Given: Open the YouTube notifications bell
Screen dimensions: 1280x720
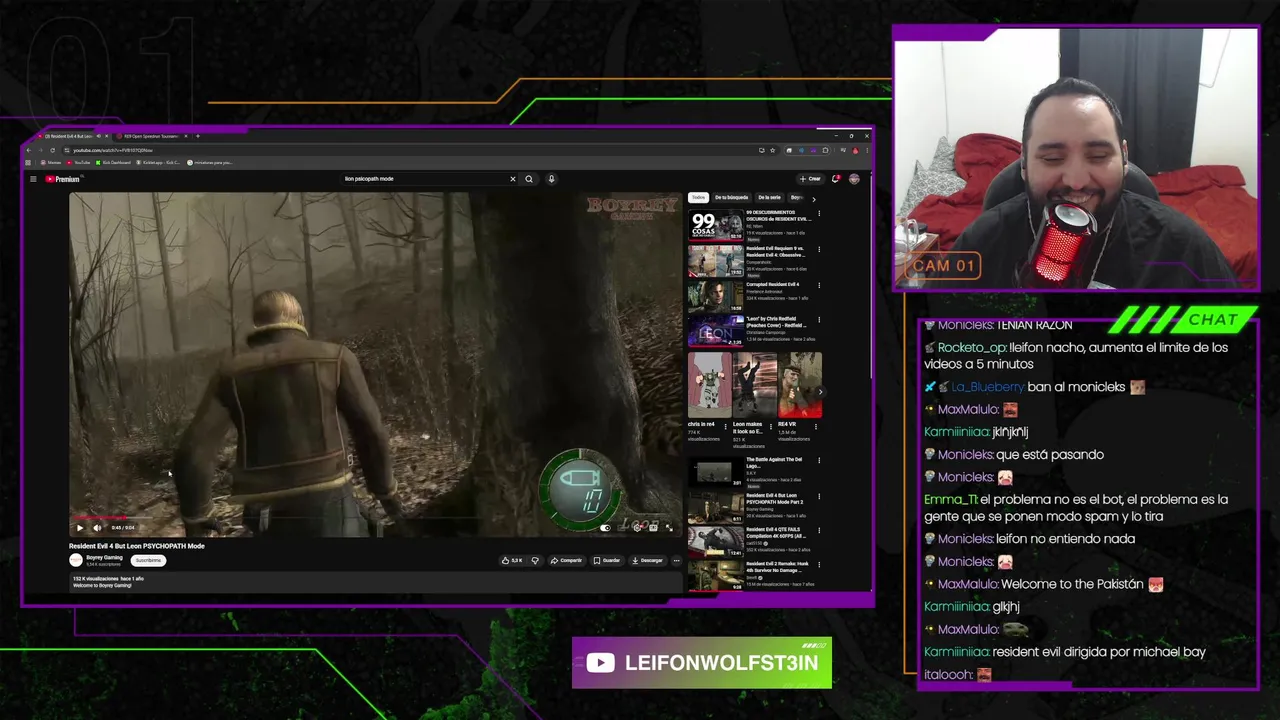Looking at the screenshot, I should coord(835,179).
